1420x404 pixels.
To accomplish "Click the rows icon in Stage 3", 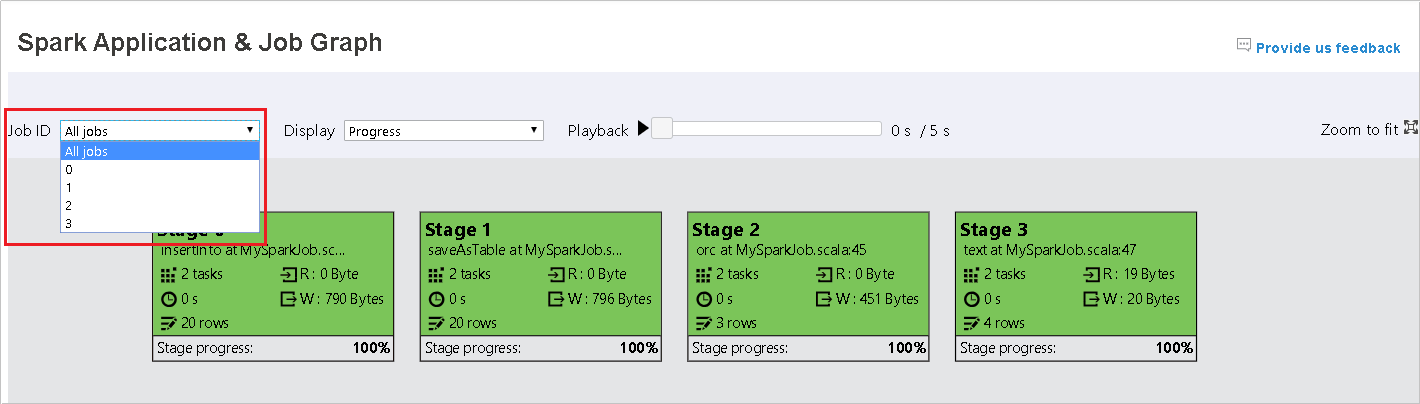I will (x=972, y=323).
